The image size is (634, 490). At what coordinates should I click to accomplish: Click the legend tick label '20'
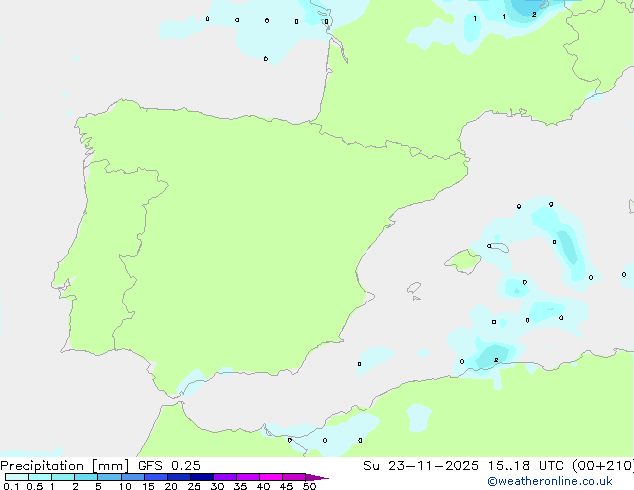click(171, 486)
